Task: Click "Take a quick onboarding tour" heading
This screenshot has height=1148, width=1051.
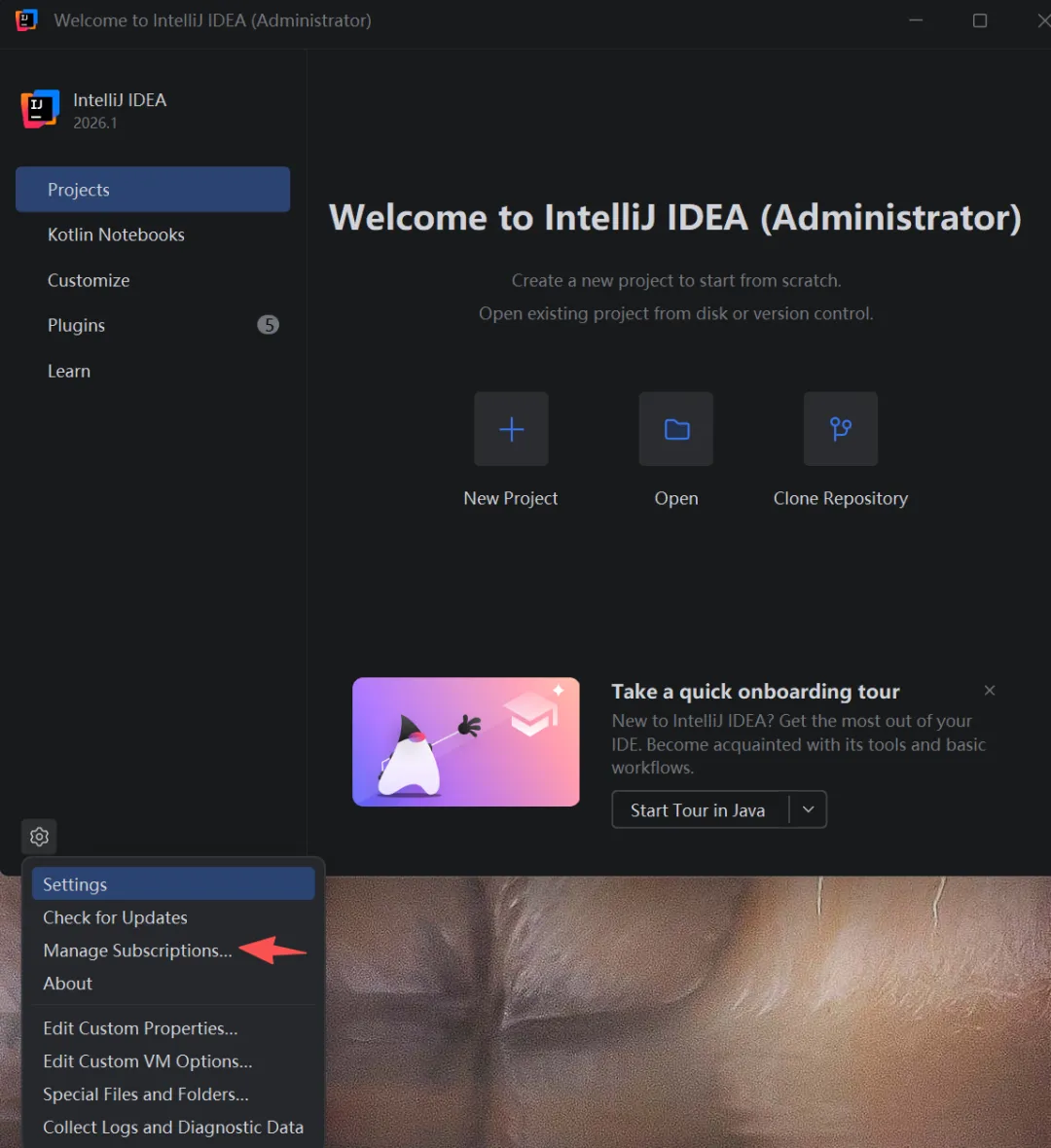Action: pyautogui.click(x=755, y=692)
